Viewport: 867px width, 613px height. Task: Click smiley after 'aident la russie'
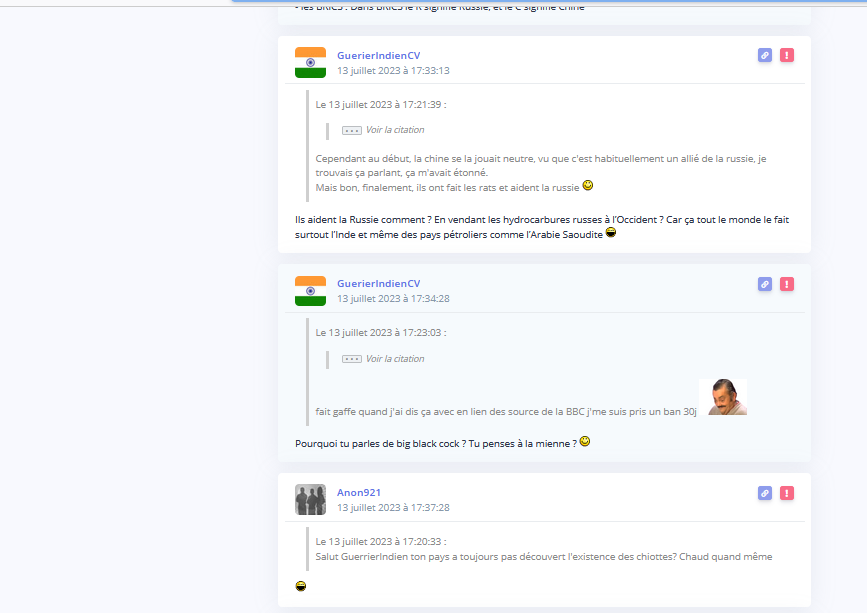pos(588,185)
